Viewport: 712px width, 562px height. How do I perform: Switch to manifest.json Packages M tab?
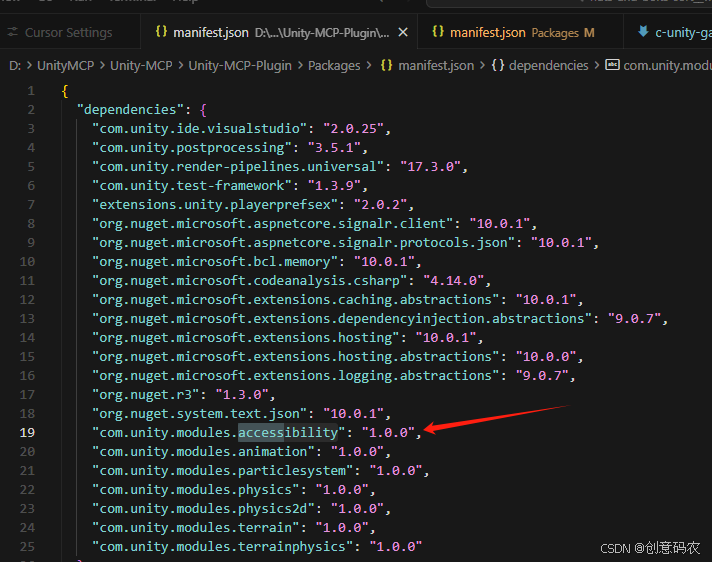coord(520,33)
